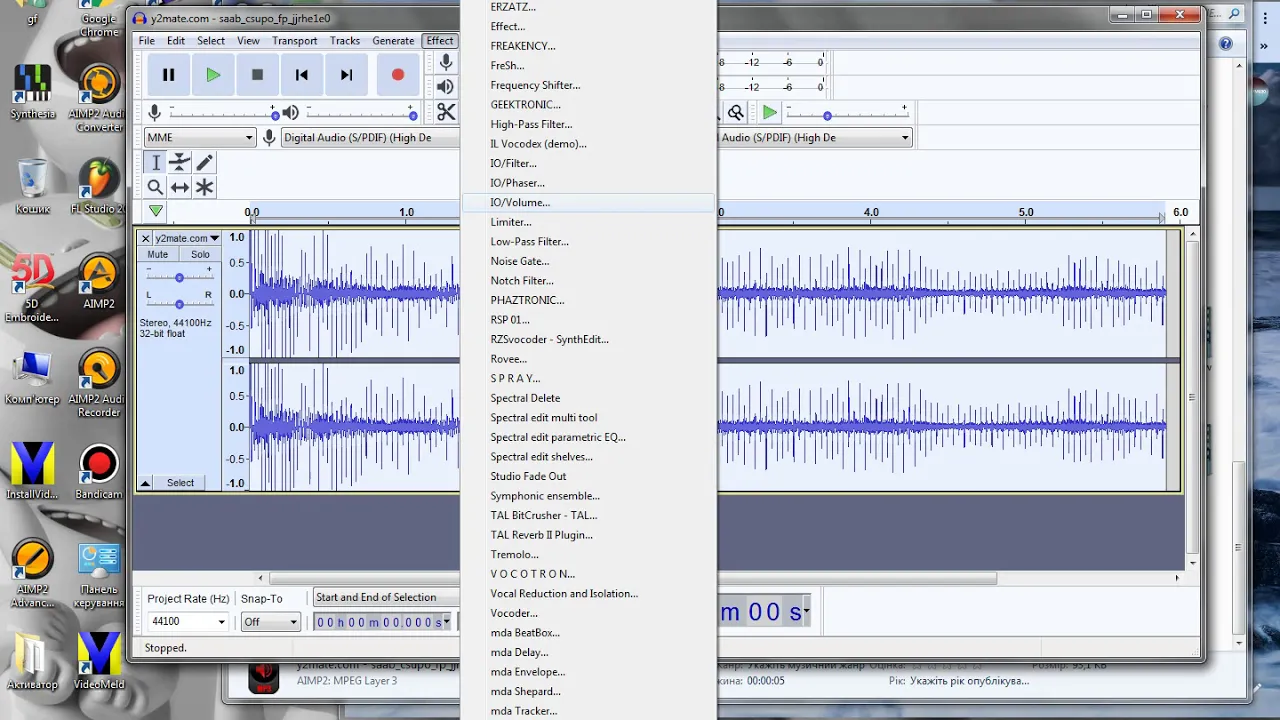
Task: Click the playback meter speaker icon
Action: 446,87
